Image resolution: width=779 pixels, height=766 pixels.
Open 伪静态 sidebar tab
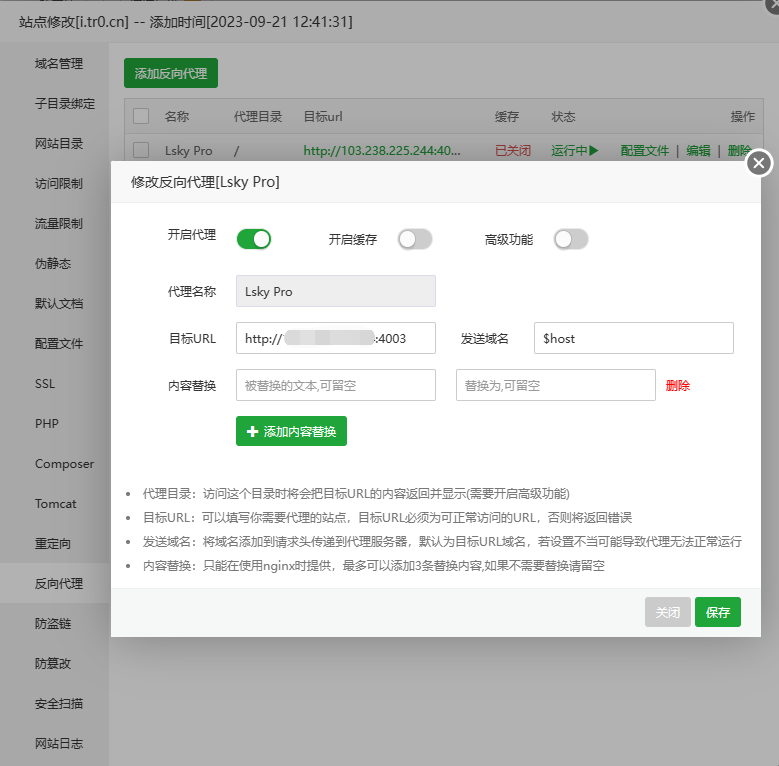point(53,263)
